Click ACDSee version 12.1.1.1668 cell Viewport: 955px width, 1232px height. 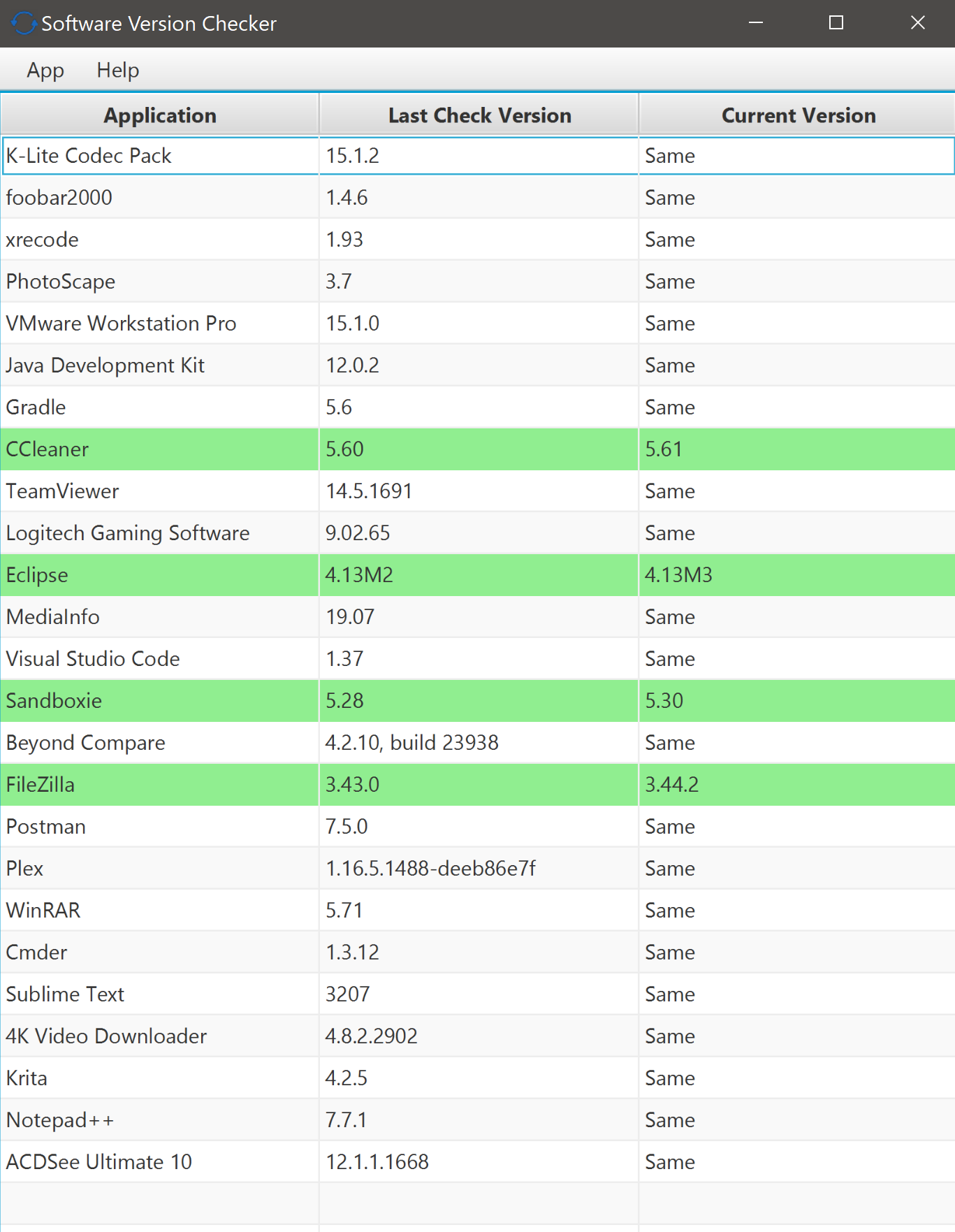[x=479, y=1162]
